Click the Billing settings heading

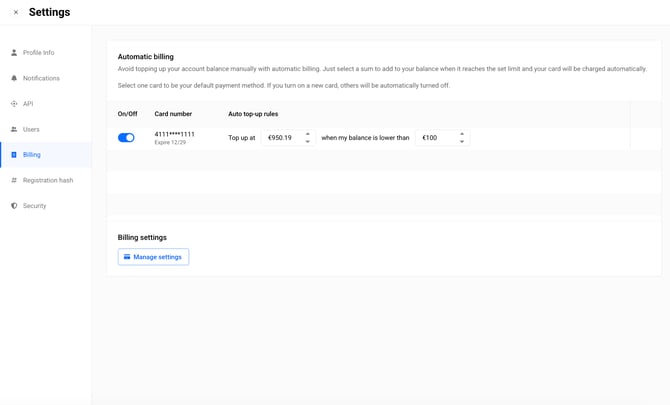tap(142, 238)
